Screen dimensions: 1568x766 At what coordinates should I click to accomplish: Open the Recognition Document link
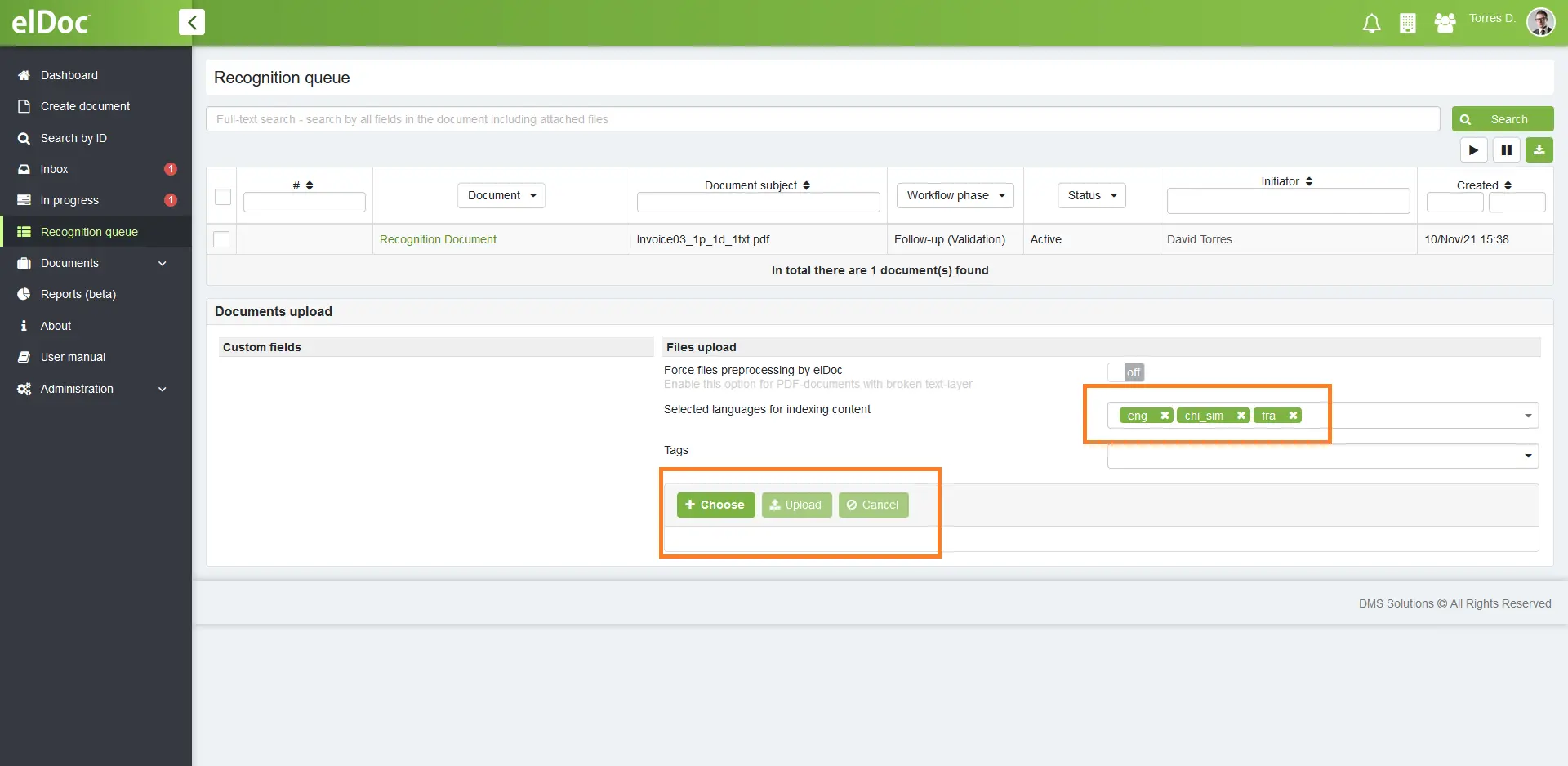pyautogui.click(x=438, y=239)
